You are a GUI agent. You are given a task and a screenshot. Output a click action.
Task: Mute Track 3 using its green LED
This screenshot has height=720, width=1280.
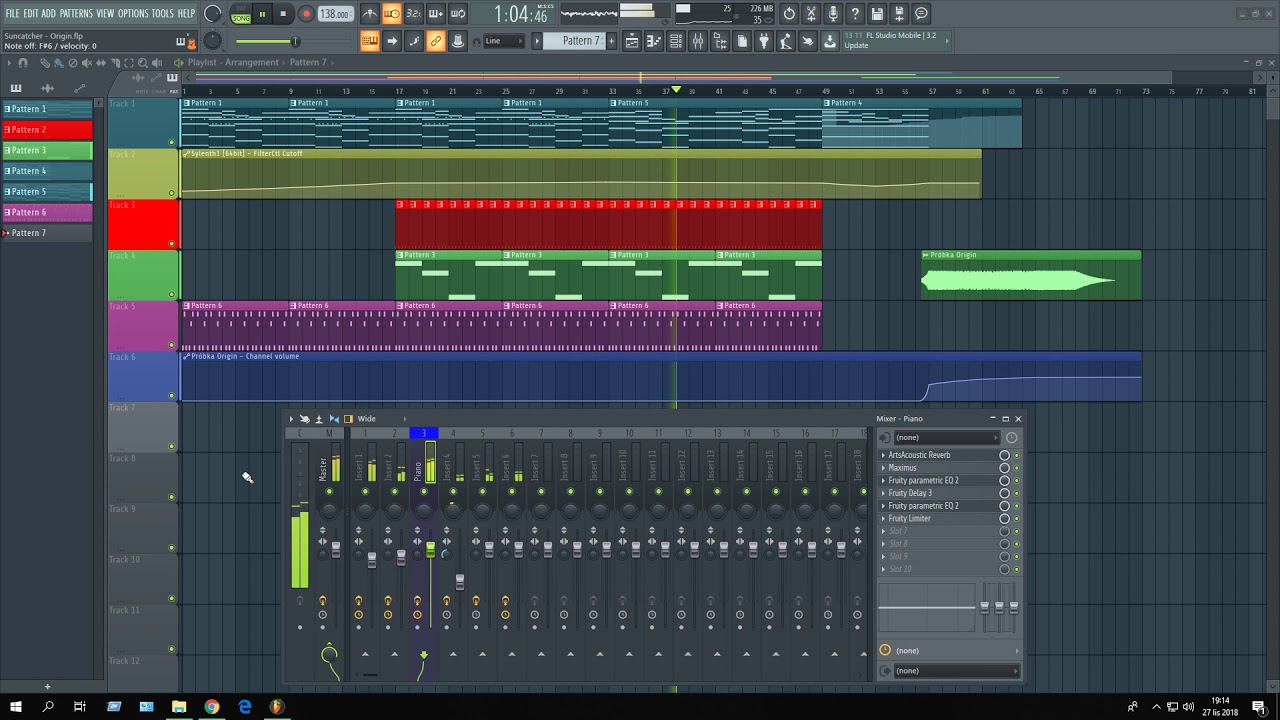click(172, 243)
